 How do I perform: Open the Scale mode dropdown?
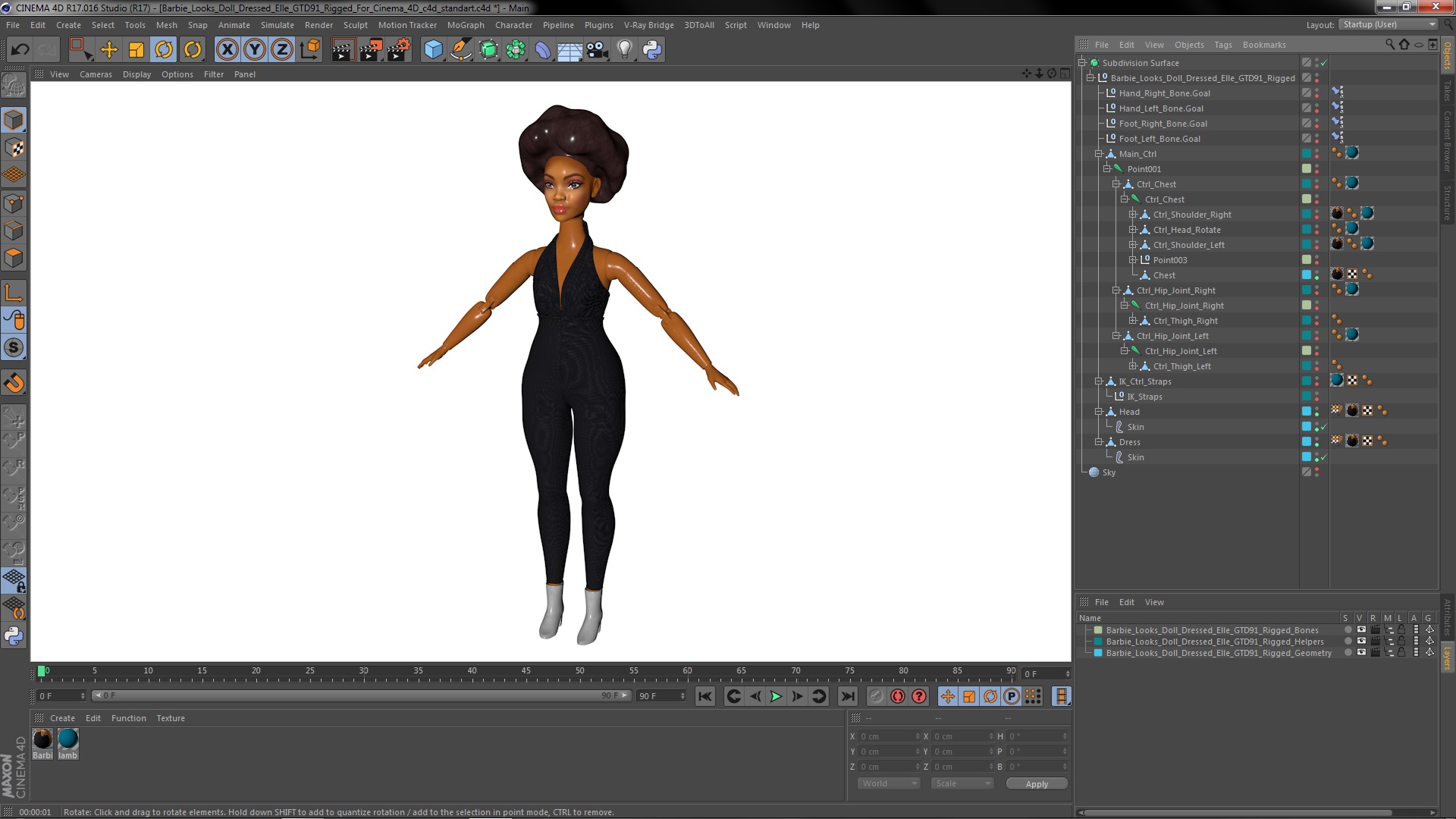pyautogui.click(x=961, y=783)
